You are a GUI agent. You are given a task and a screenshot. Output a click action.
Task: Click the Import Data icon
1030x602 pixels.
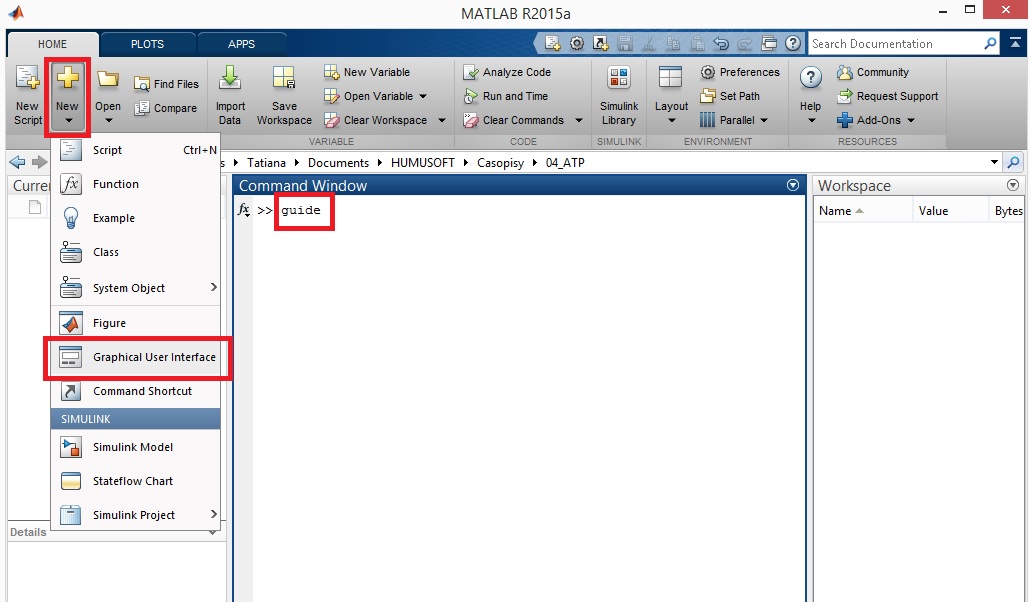pos(230,78)
